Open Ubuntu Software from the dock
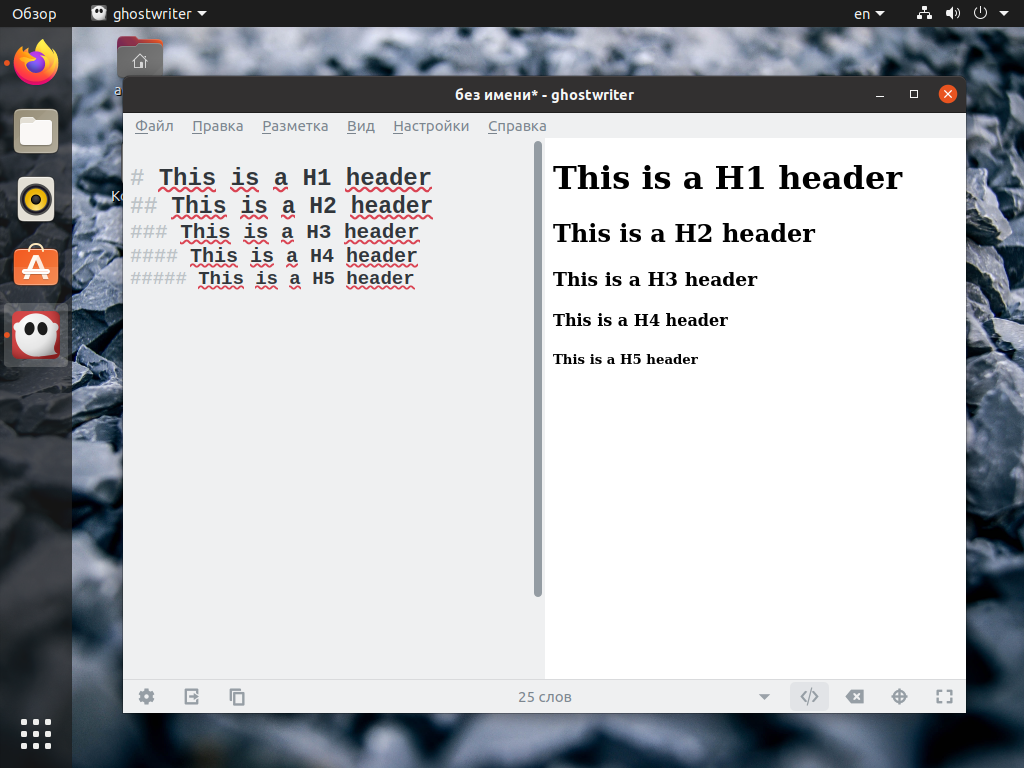Viewport: 1024px width, 768px height. click(36, 266)
